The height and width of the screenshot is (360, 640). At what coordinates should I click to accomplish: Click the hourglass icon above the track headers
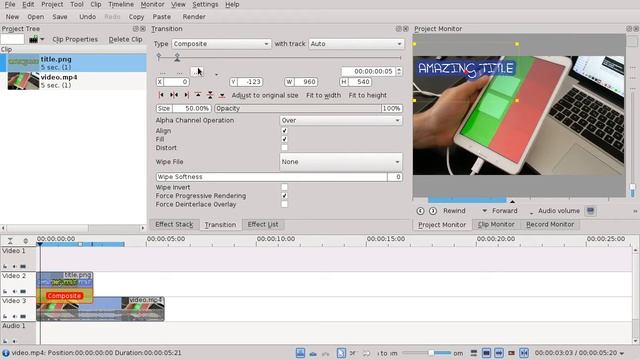10,241
